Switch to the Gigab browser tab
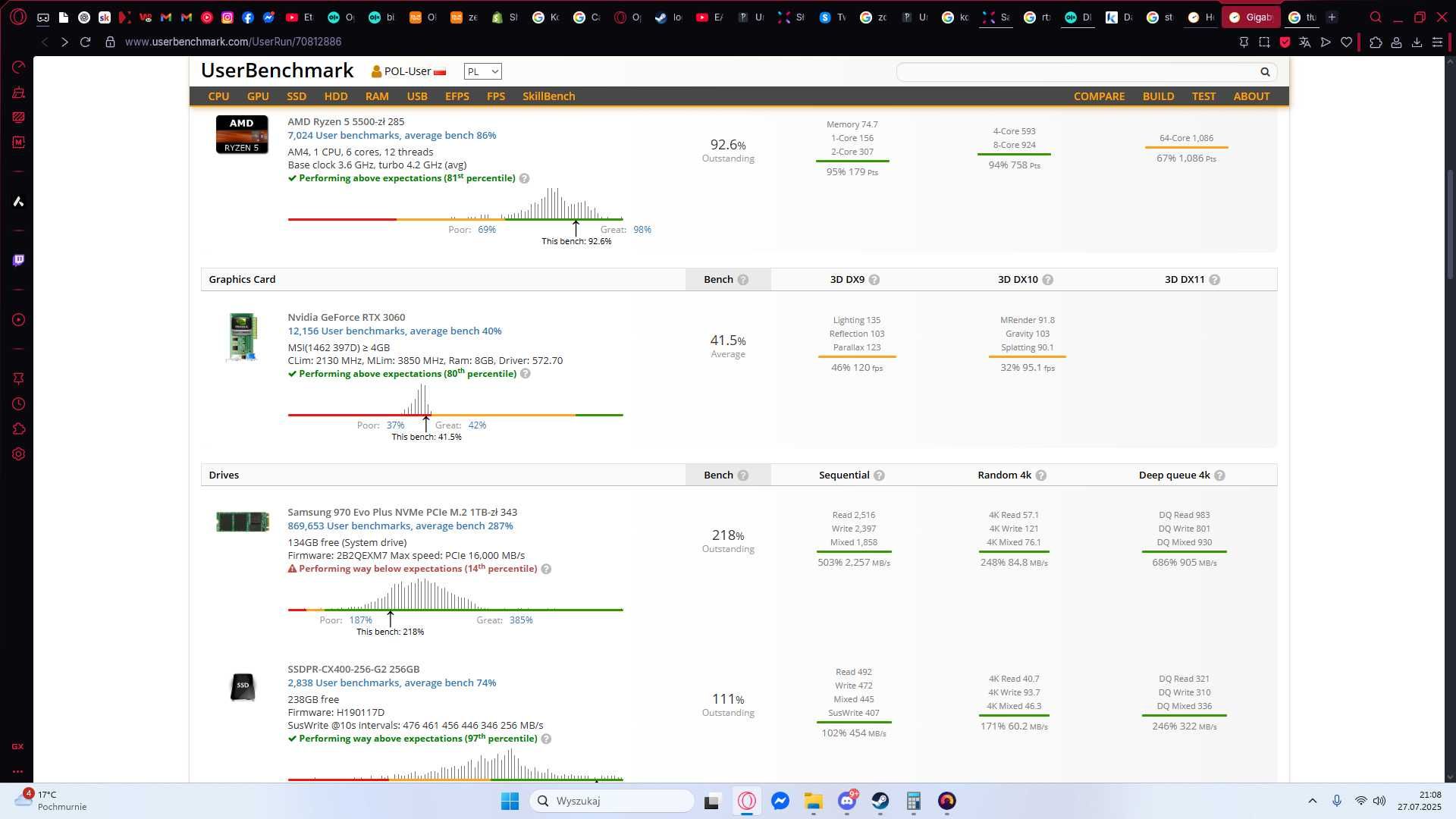Screen dimensions: 1456x819 [x=1251, y=17]
